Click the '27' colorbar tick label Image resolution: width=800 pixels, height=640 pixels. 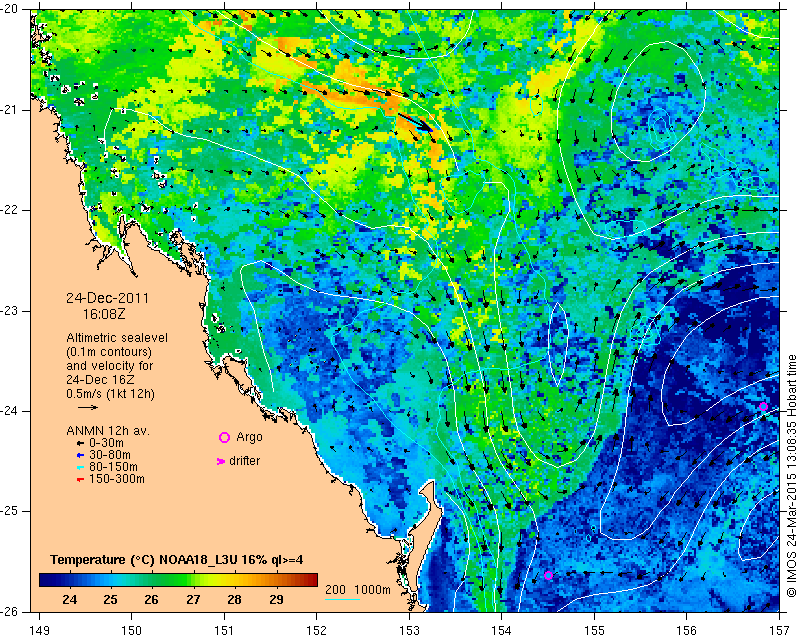193,599
